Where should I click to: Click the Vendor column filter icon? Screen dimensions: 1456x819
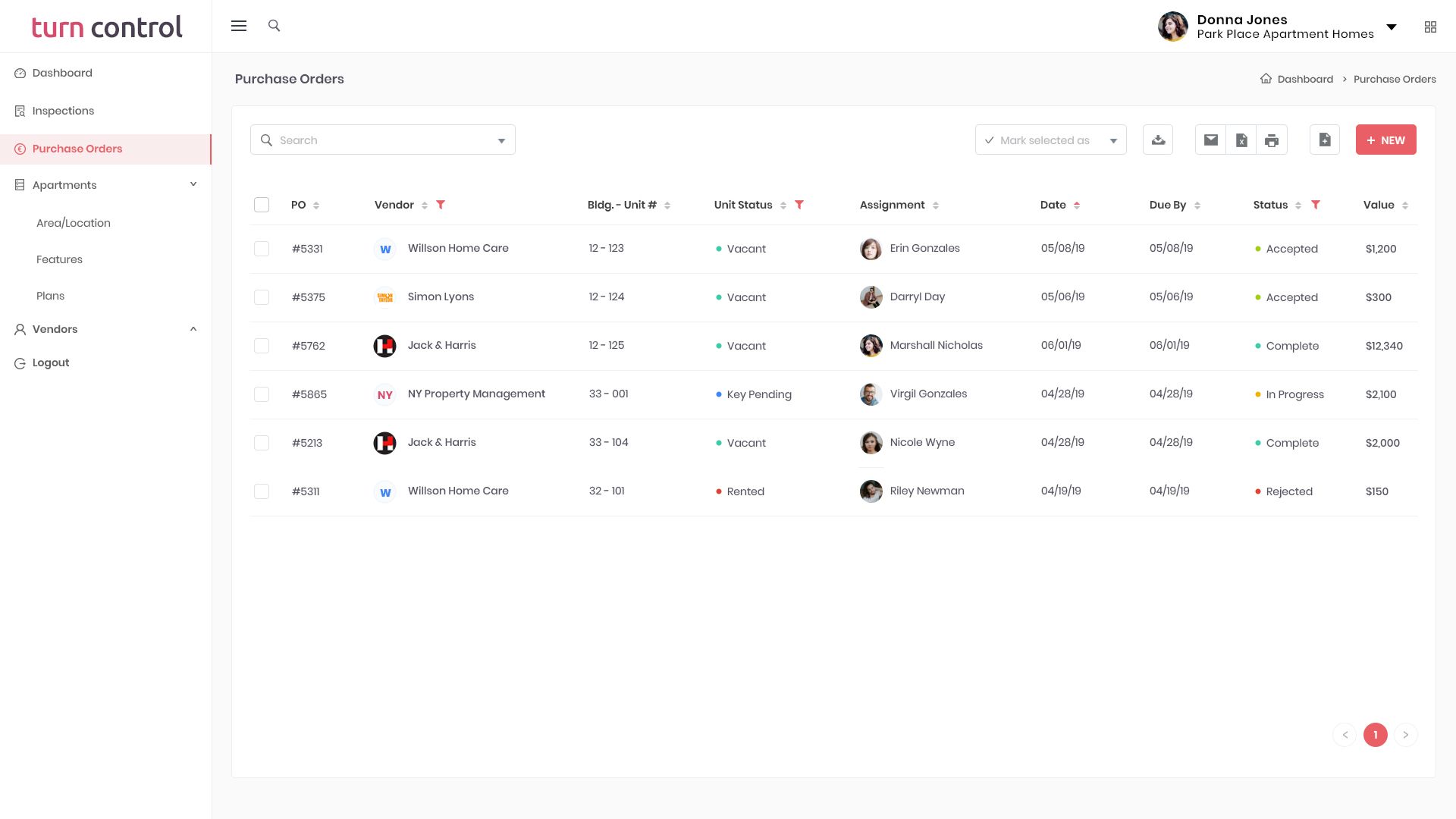441,205
